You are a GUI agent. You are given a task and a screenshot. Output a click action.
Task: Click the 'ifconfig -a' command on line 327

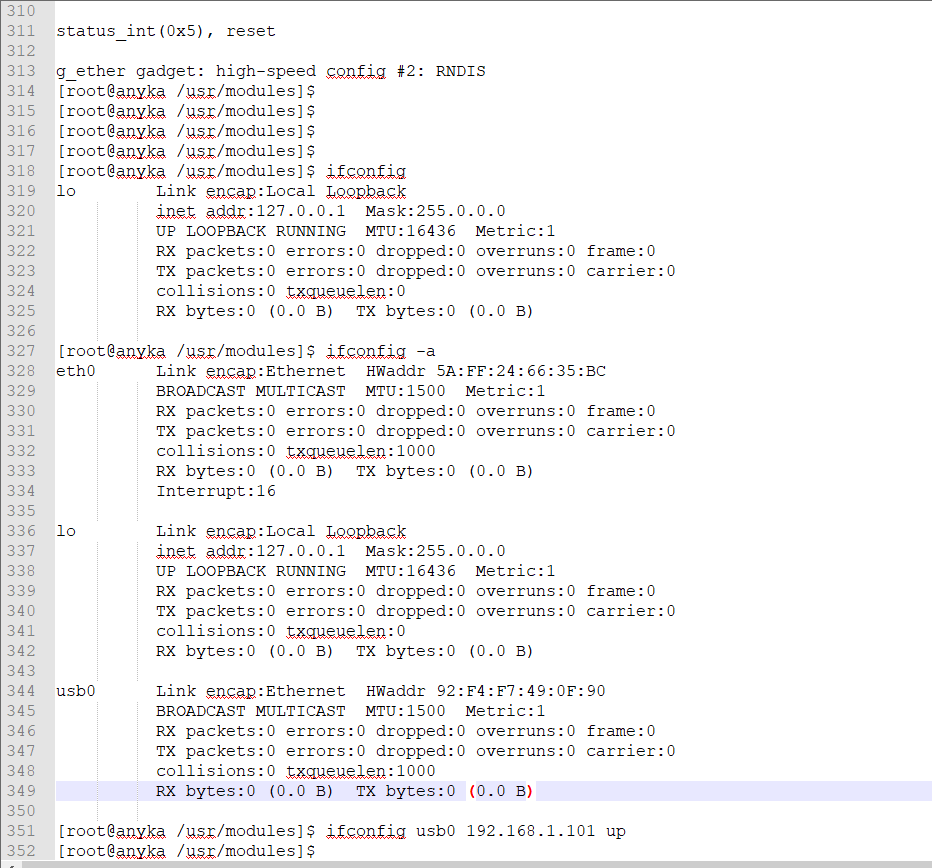(x=381, y=351)
